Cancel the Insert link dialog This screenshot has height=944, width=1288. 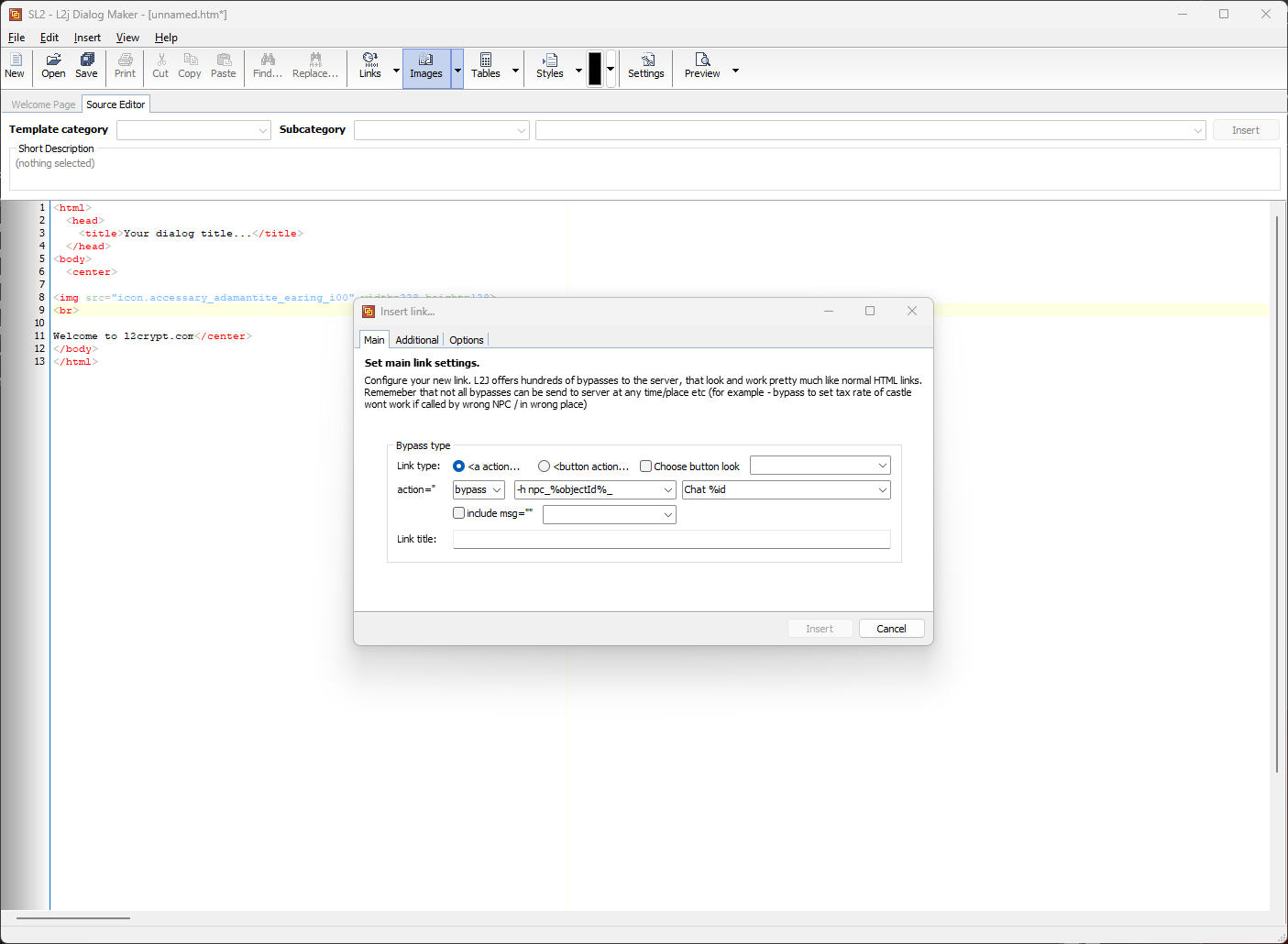pos(890,628)
